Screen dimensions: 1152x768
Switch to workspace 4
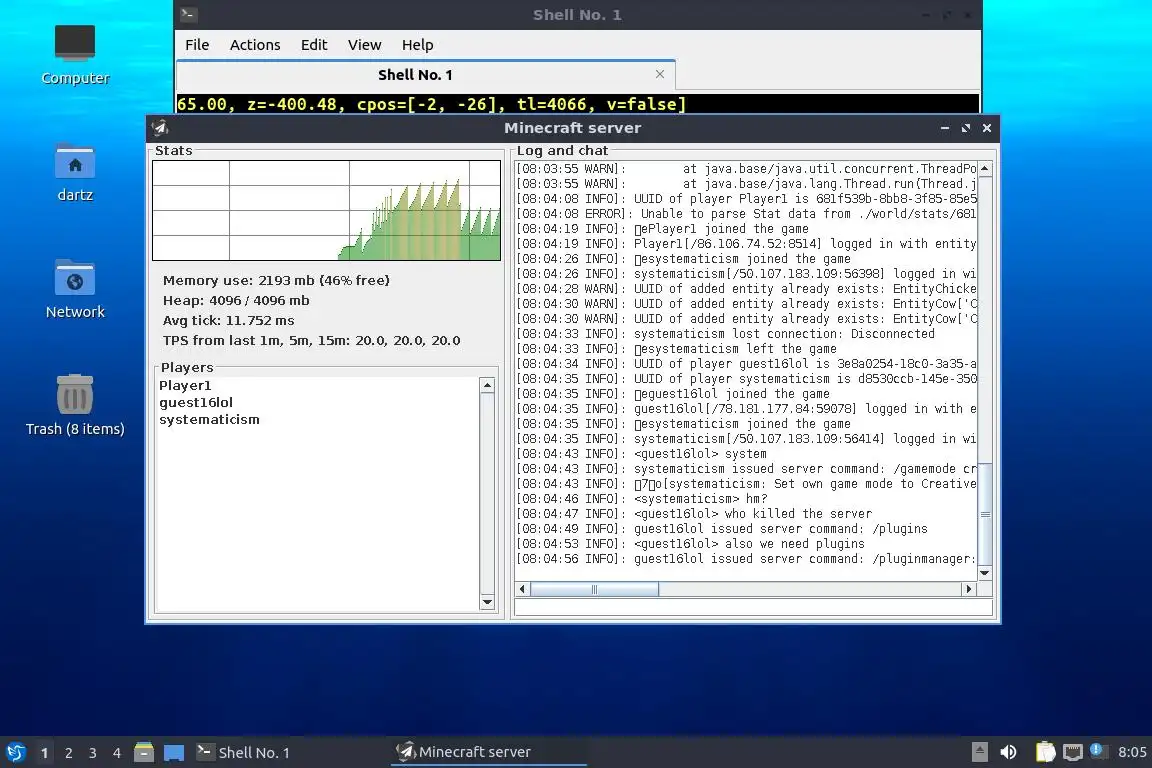[117, 753]
